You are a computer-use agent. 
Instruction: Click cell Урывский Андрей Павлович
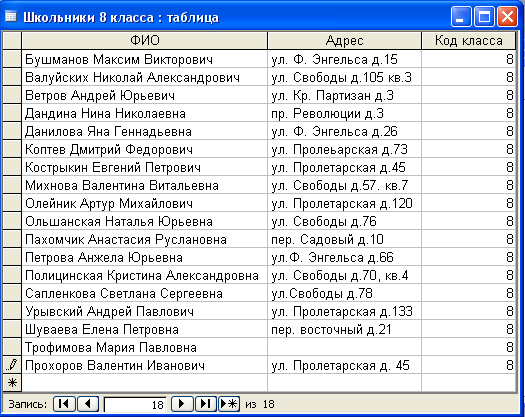pos(144,311)
